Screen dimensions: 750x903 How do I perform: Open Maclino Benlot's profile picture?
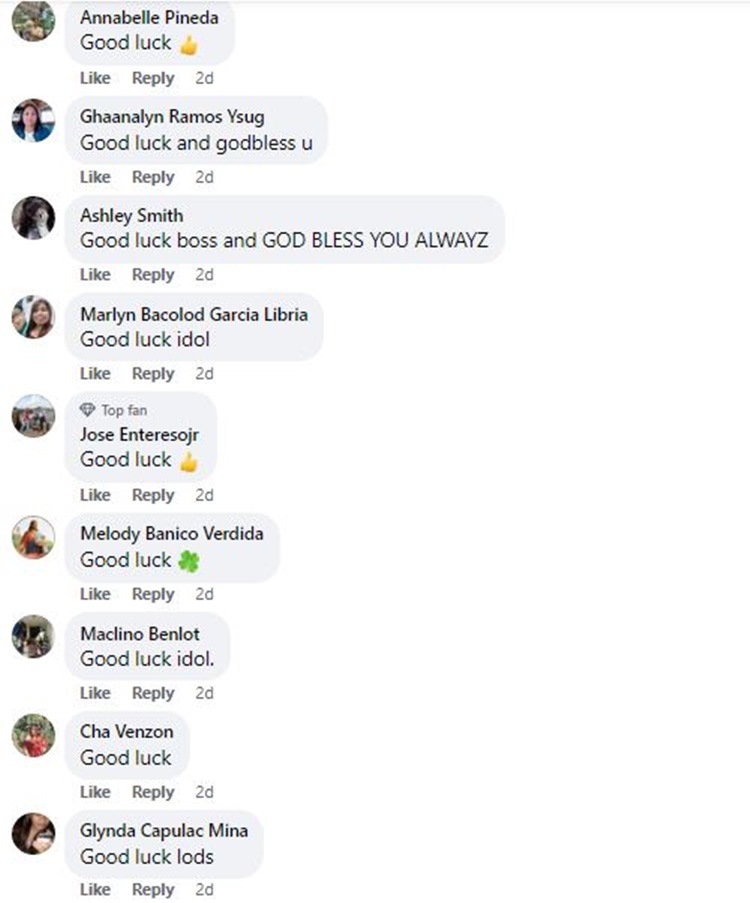tap(33, 636)
